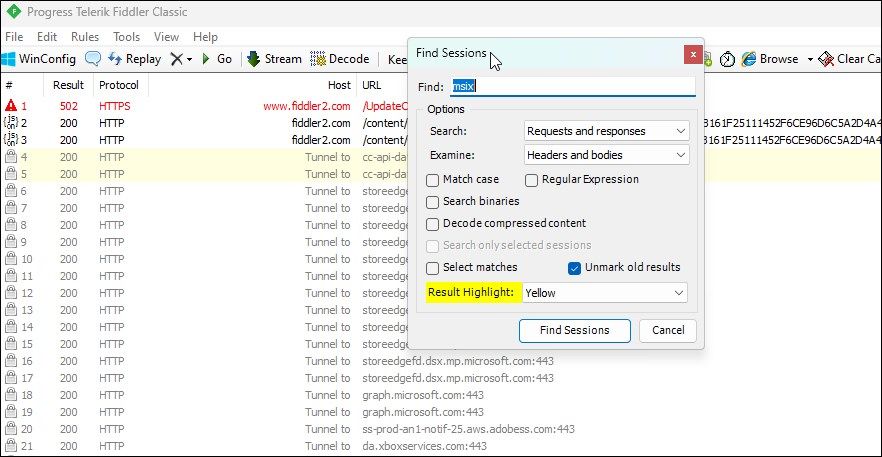The height and width of the screenshot is (457, 882).
Task: Click ss-prod-an1-notif-25.aws.adobess.com:443 URL
Action: coord(469,429)
